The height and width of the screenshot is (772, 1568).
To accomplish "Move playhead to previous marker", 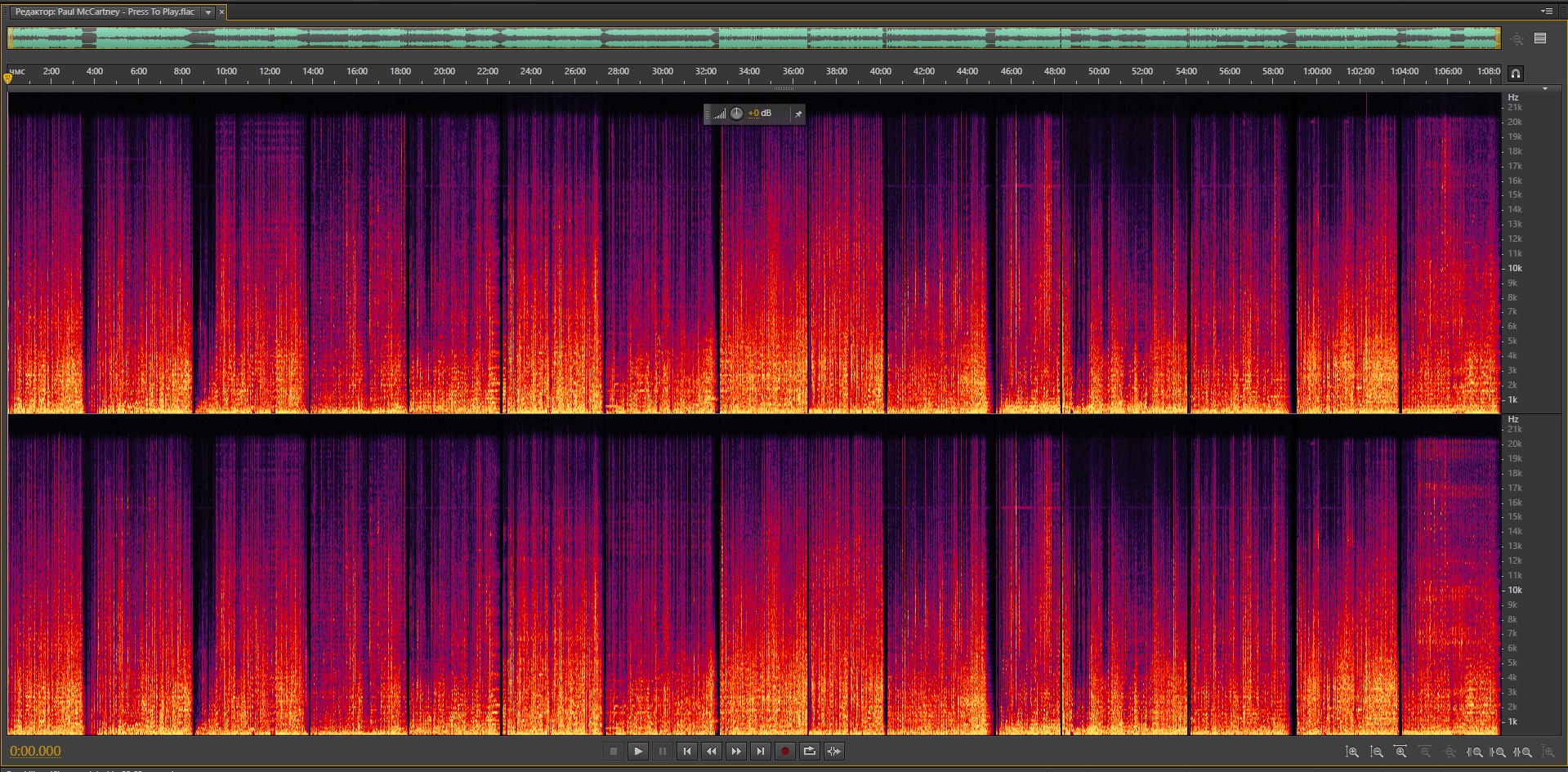I will click(687, 752).
